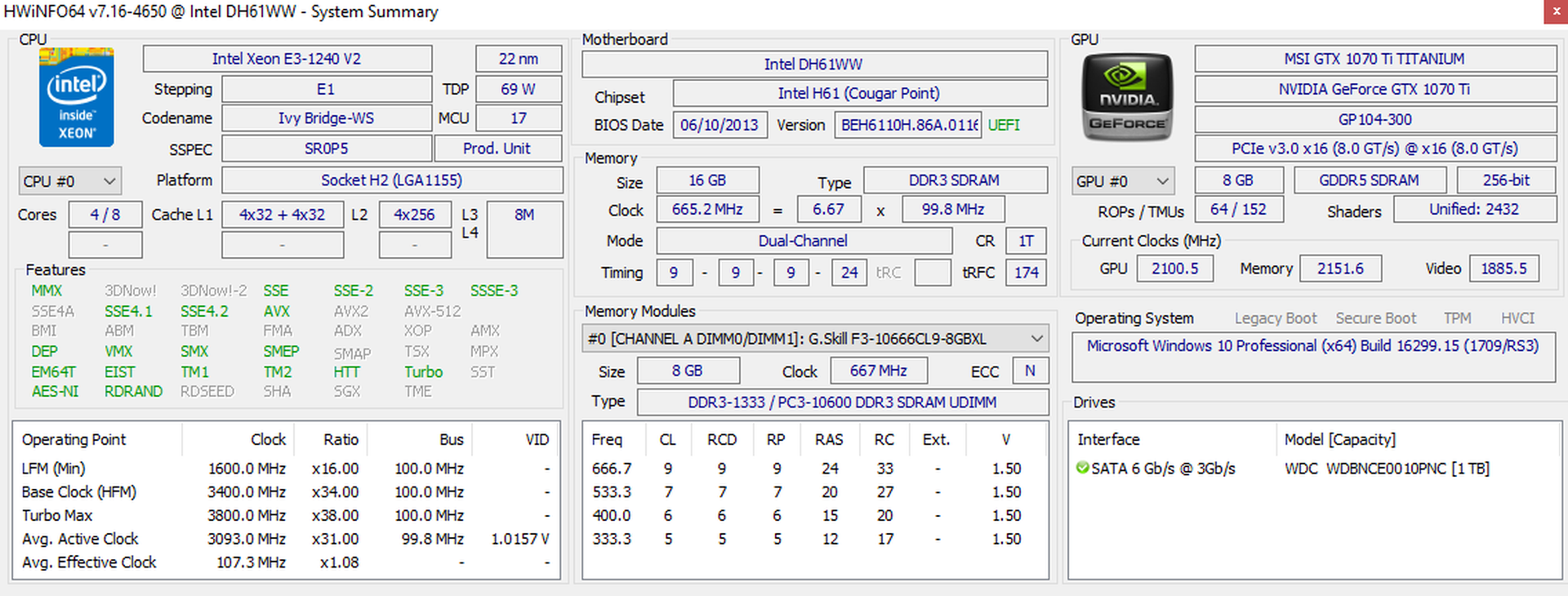1568x596 pixels.
Task: Click the Intel Xeon E3-1240 V2 name field
Action: pyautogui.click(x=287, y=59)
